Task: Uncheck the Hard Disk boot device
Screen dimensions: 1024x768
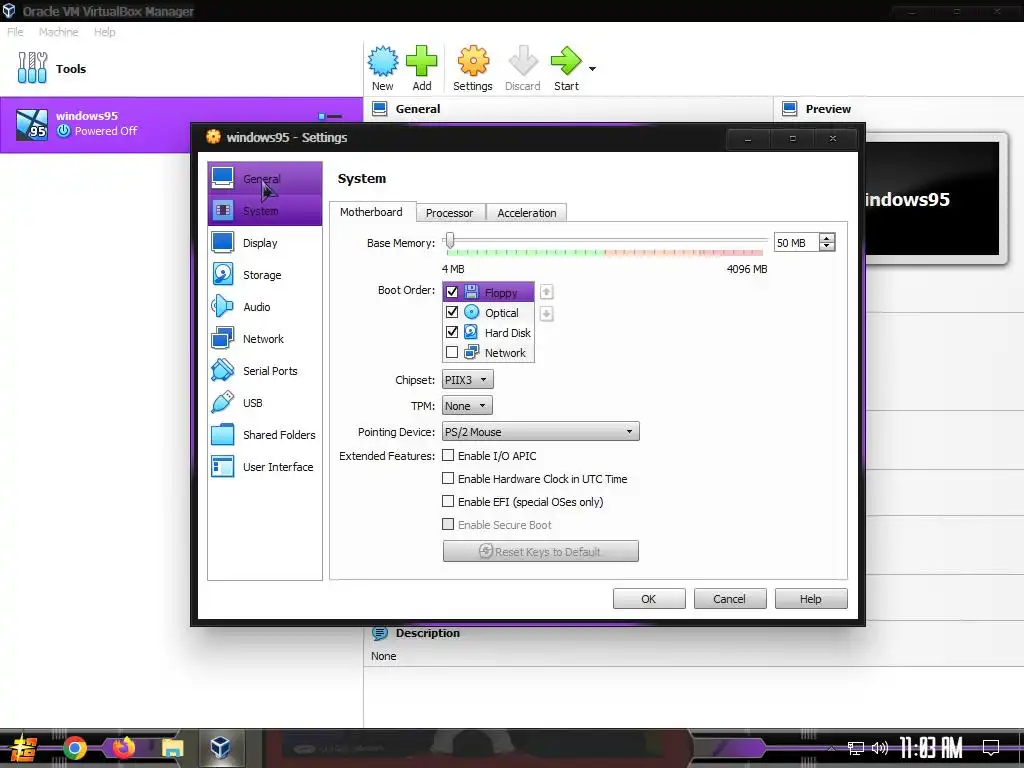Action: tap(452, 332)
